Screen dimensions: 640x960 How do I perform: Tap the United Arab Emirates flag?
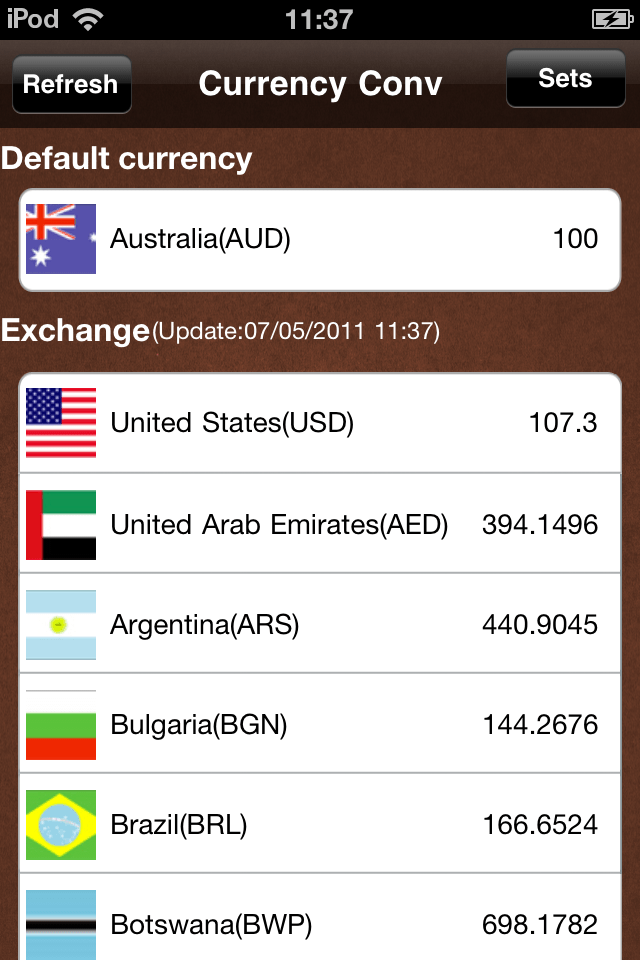pos(61,525)
